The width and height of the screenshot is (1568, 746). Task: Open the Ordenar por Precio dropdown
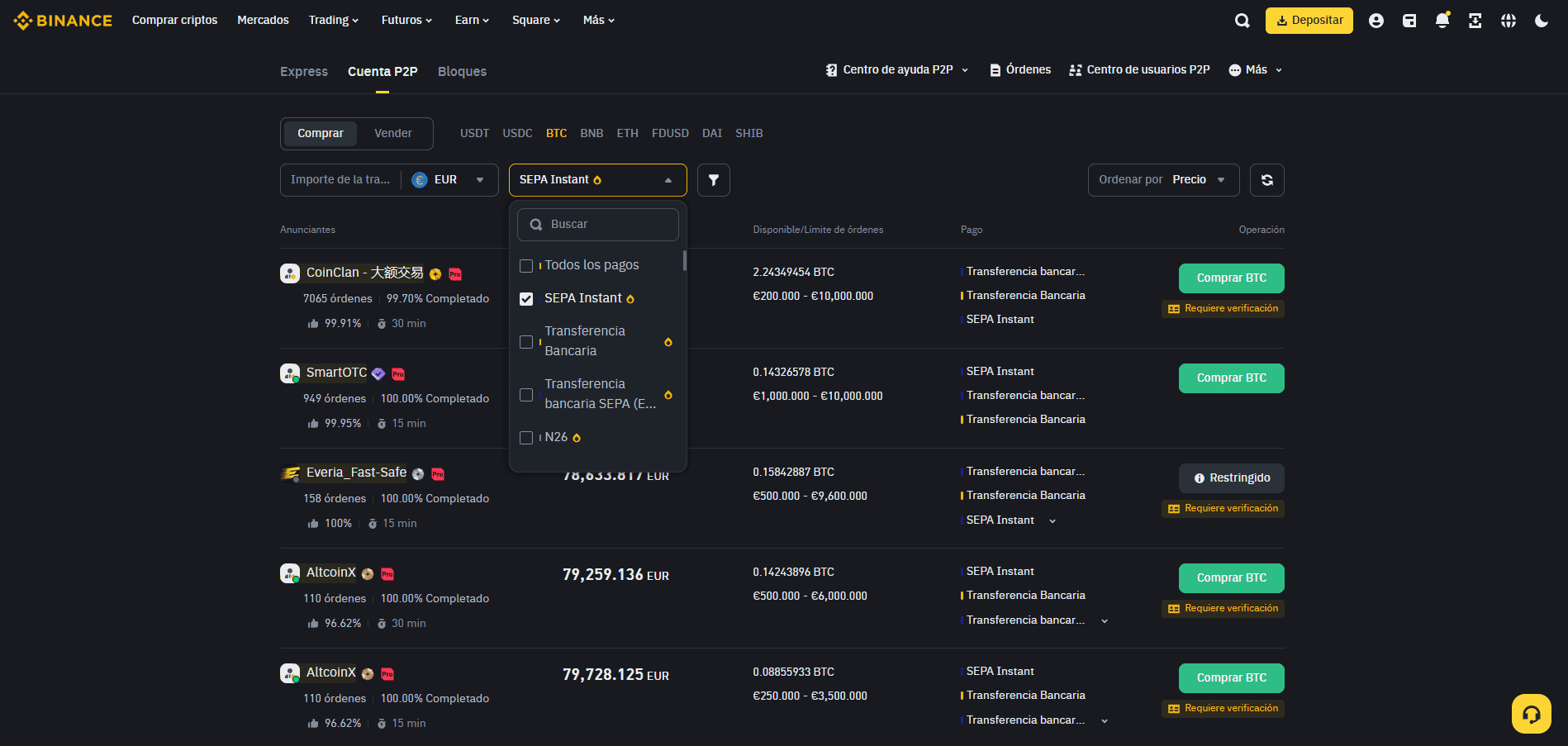click(x=1163, y=180)
